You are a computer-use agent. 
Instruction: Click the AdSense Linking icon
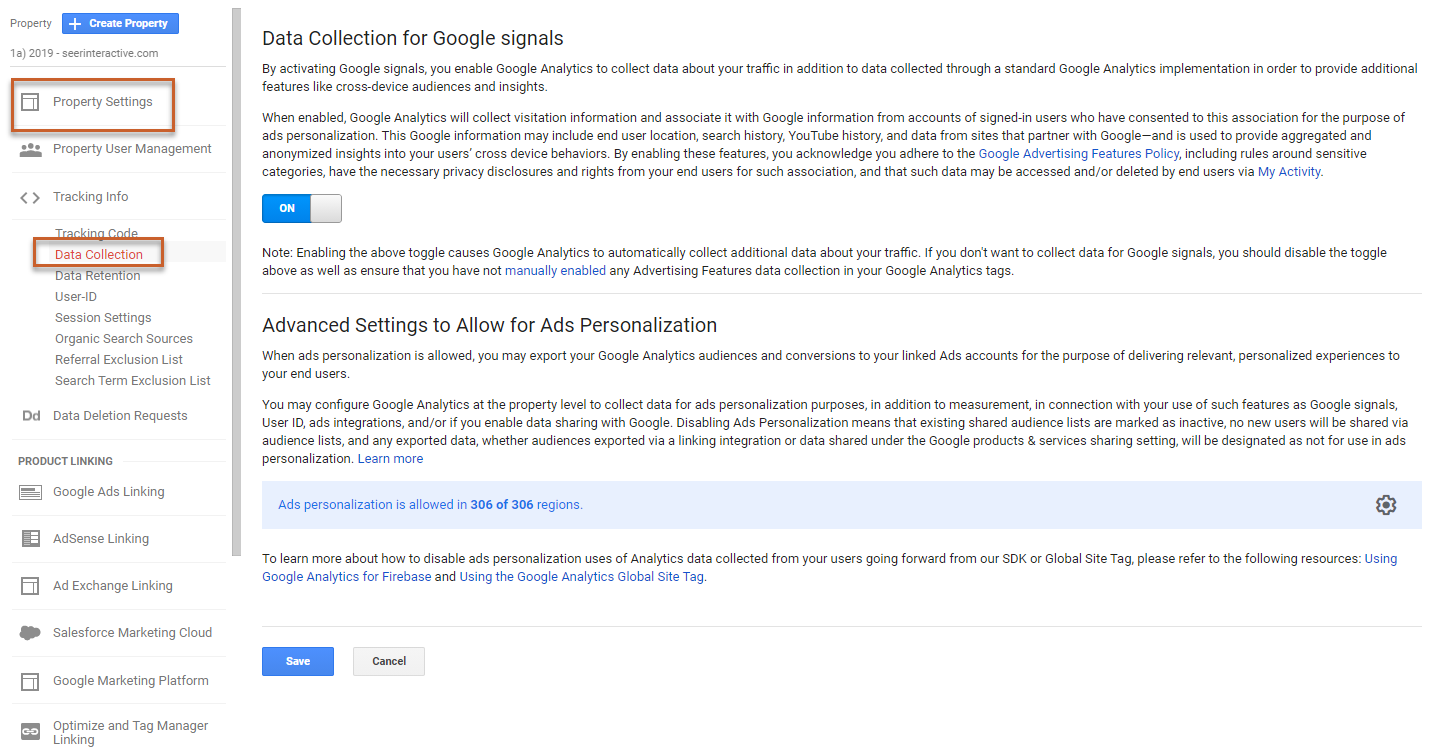[30, 539]
